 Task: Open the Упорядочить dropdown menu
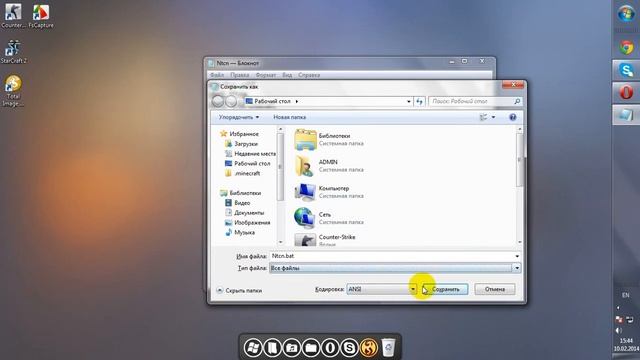(x=239, y=117)
